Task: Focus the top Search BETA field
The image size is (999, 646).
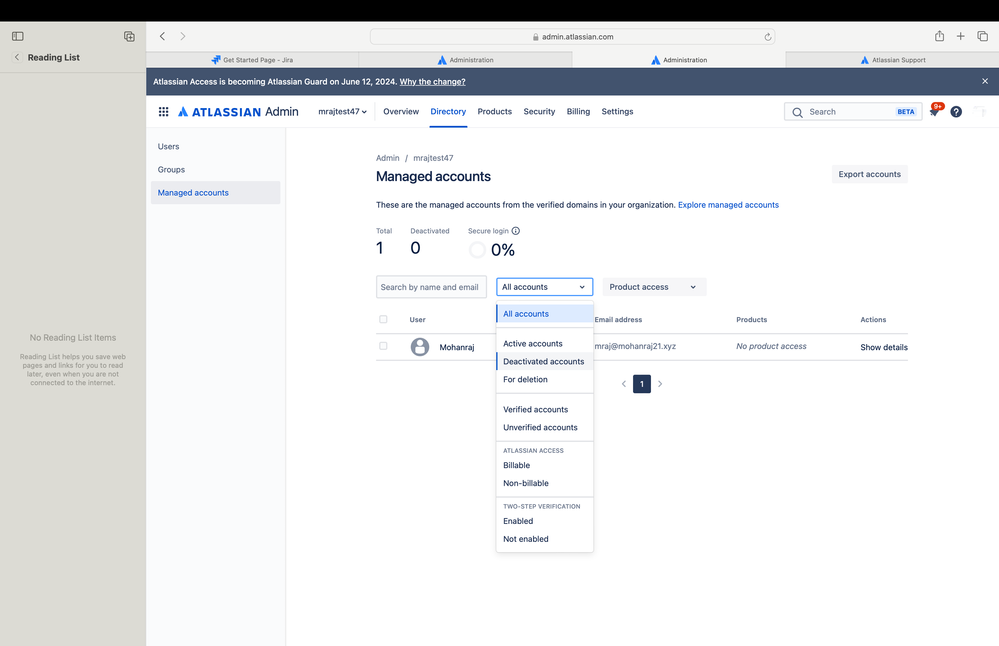Action: (x=853, y=111)
